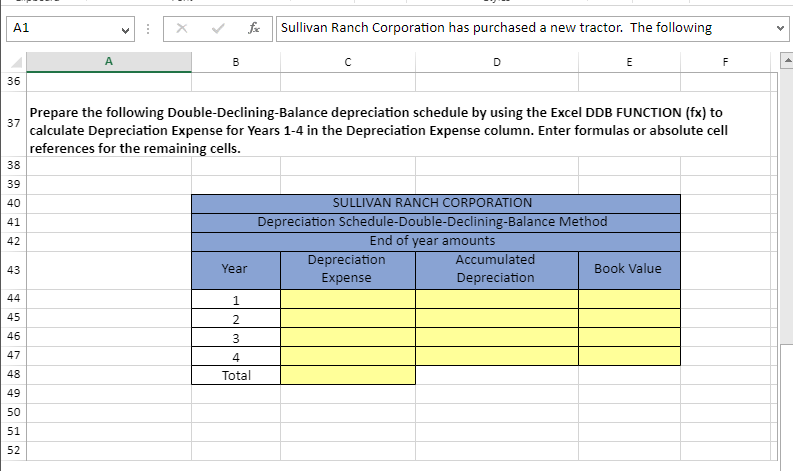Click the 'Accumulated Depreciation' header cell
793x471 pixels.
pyautogui.click(x=497, y=270)
